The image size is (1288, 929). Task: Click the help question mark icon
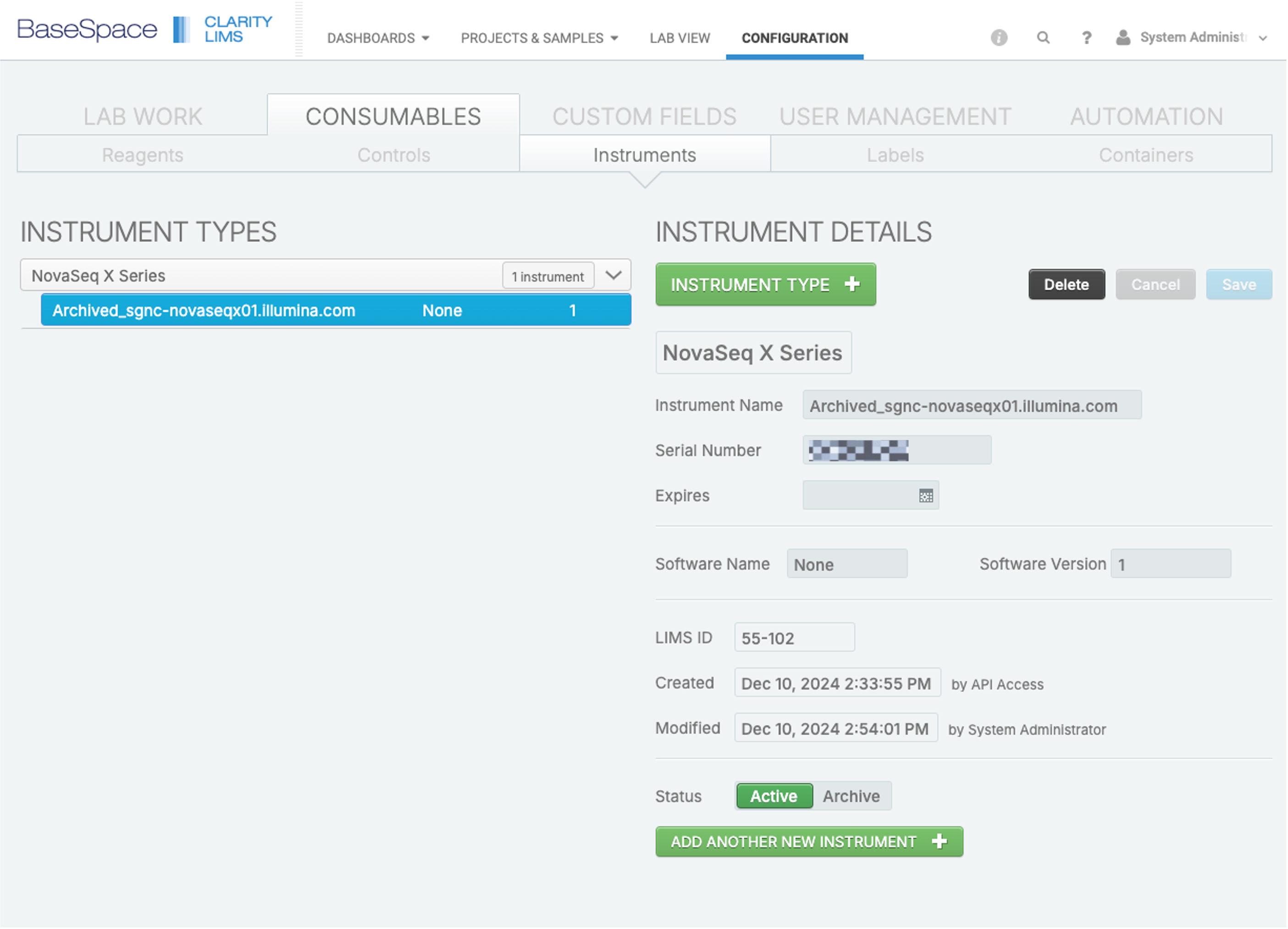1086,38
